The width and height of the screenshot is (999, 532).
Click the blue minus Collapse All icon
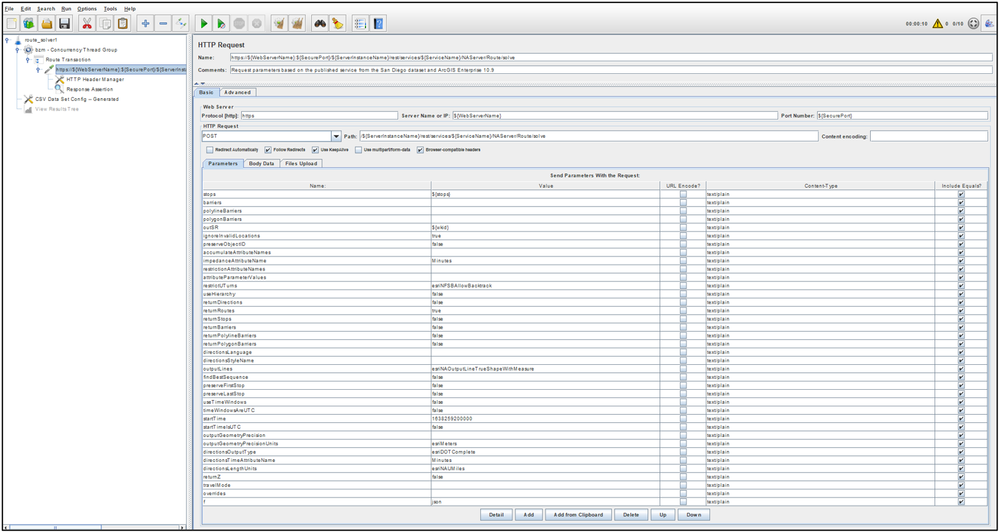163,24
